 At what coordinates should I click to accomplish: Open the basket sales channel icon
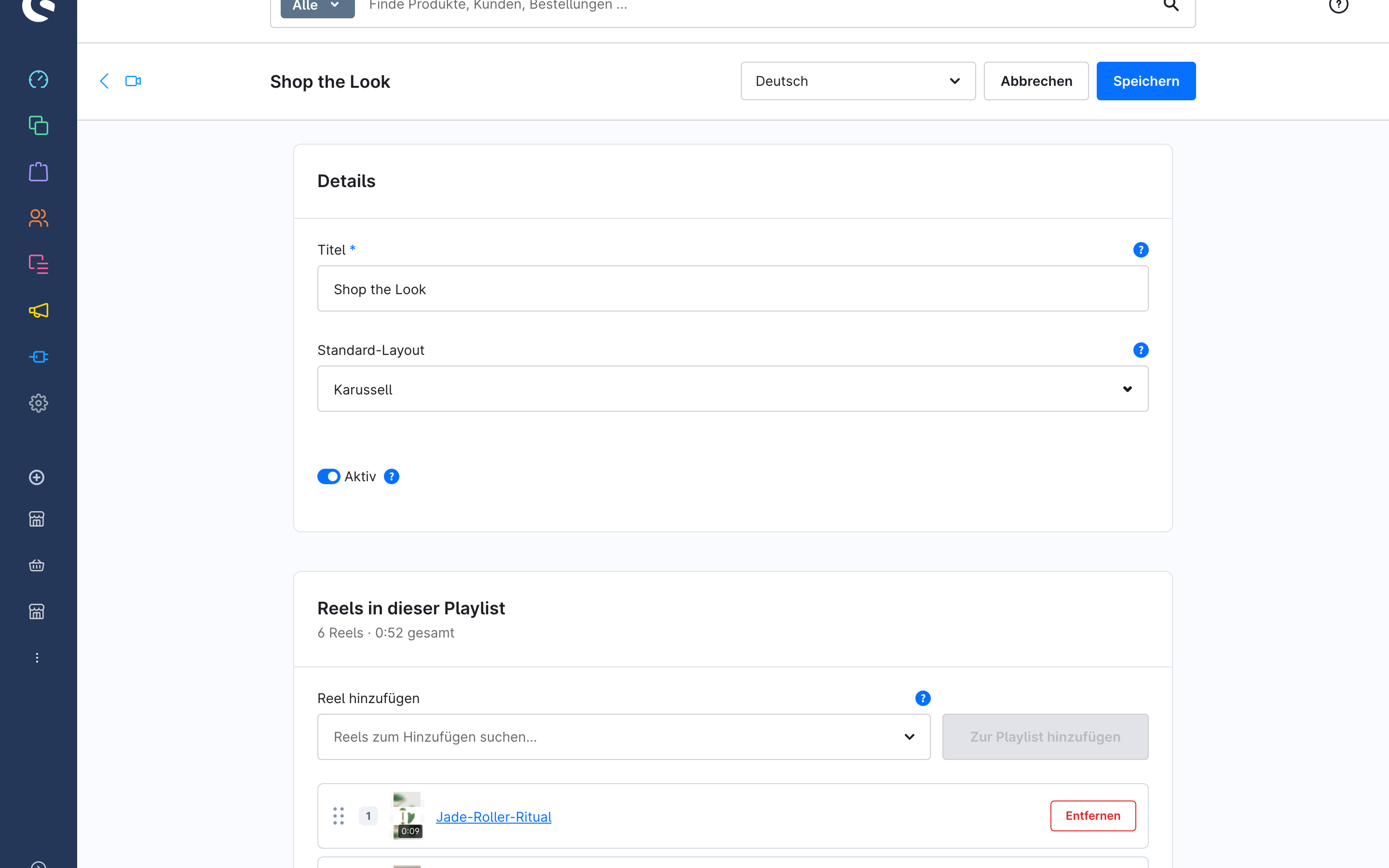(x=37, y=566)
